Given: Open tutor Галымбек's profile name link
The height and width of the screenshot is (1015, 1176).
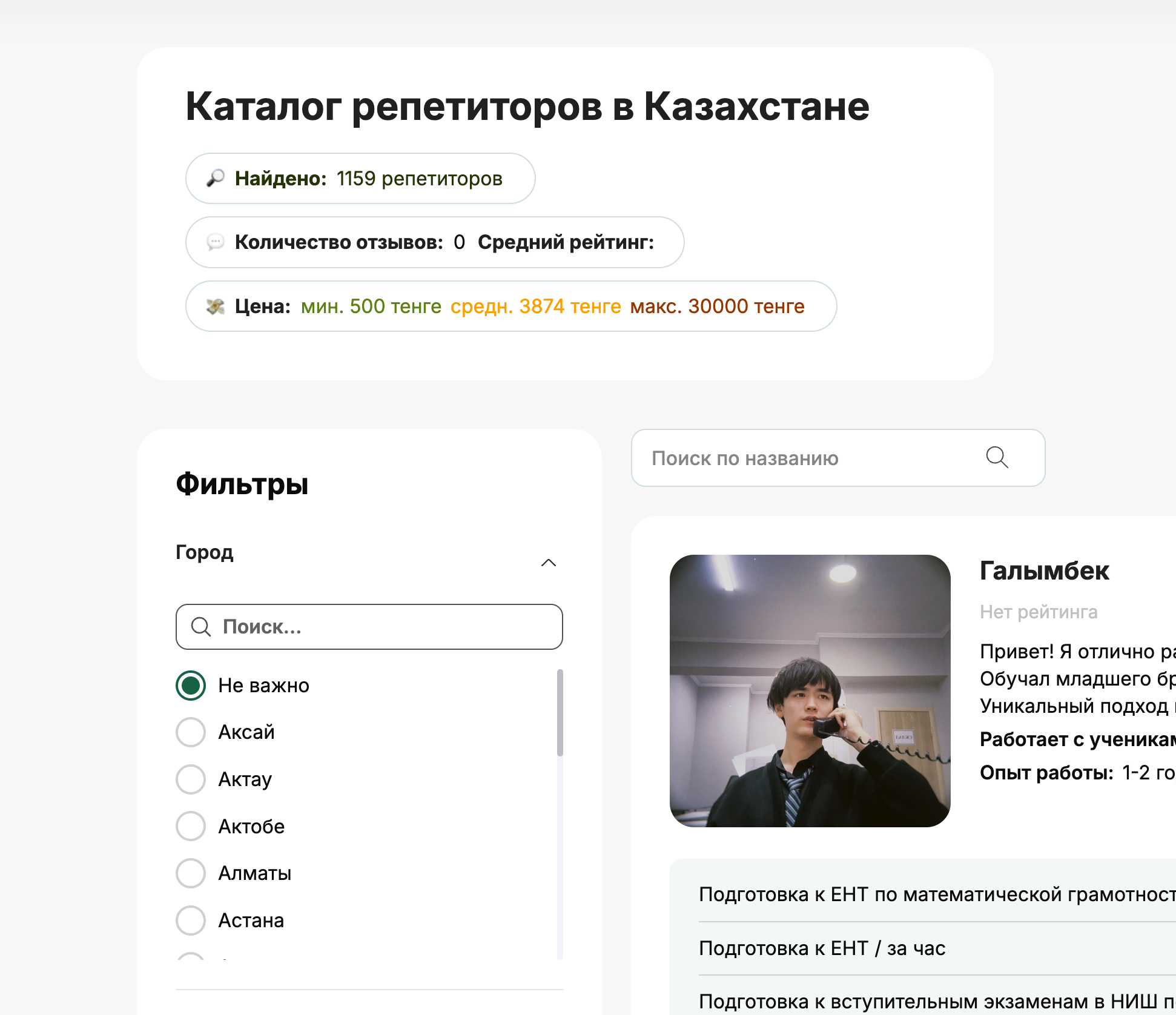Looking at the screenshot, I should 1044,571.
